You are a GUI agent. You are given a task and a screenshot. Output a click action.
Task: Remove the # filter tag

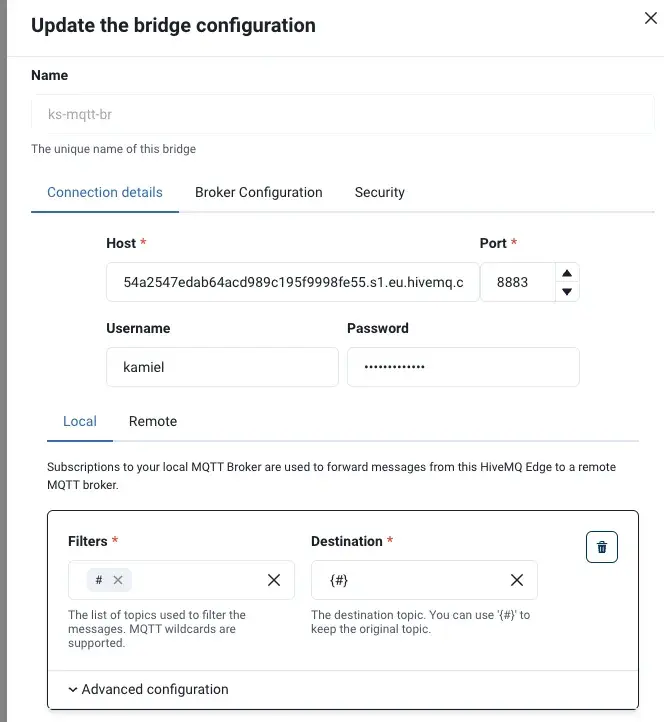[118, 580]
